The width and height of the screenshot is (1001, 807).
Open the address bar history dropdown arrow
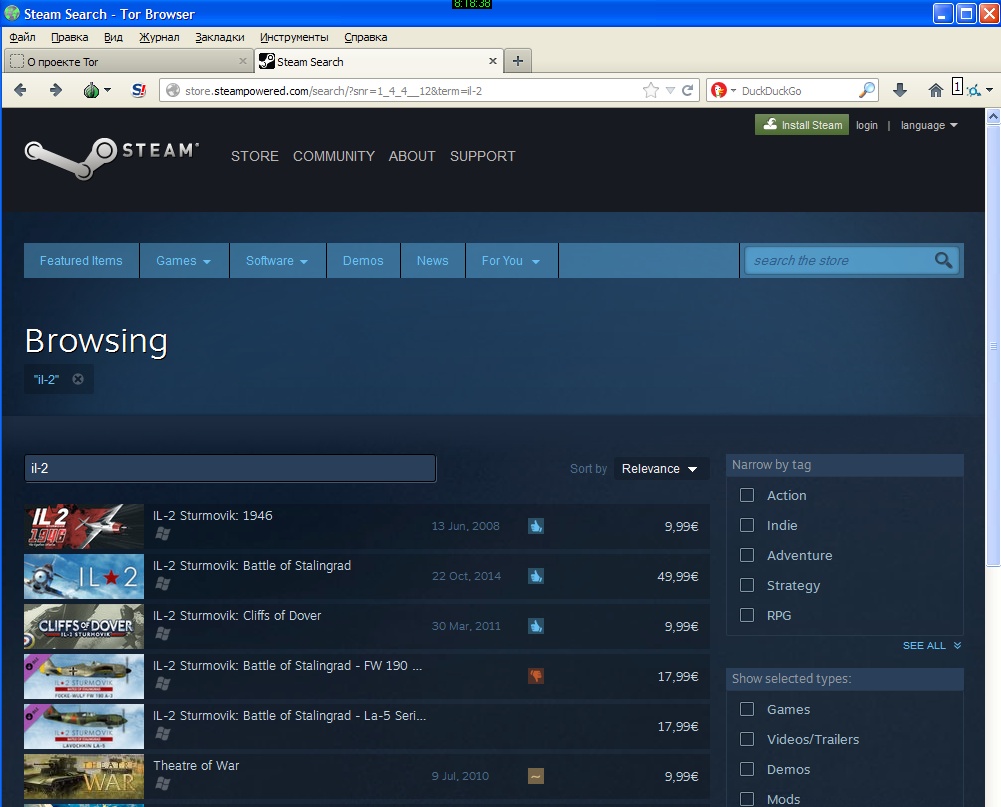[x=670, y=91]
